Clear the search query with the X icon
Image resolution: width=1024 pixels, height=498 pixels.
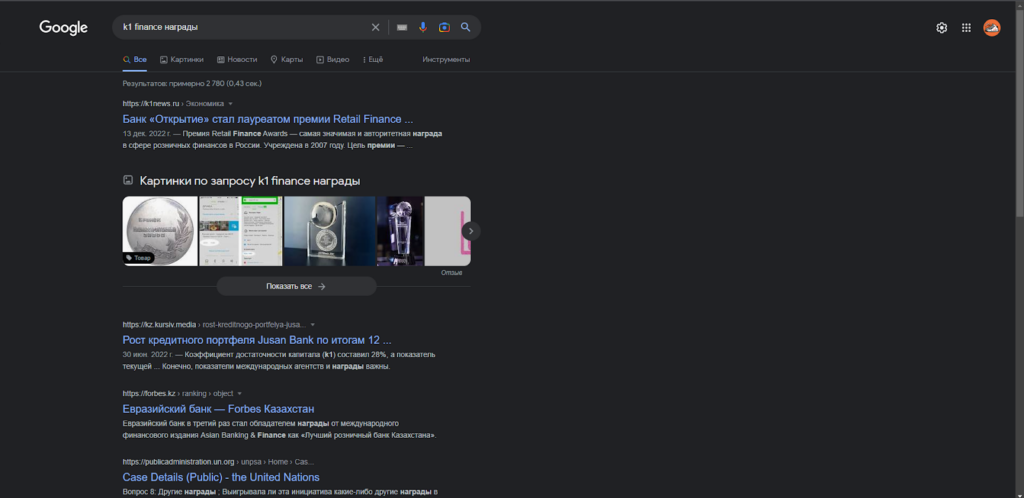[x=376, y=27]
